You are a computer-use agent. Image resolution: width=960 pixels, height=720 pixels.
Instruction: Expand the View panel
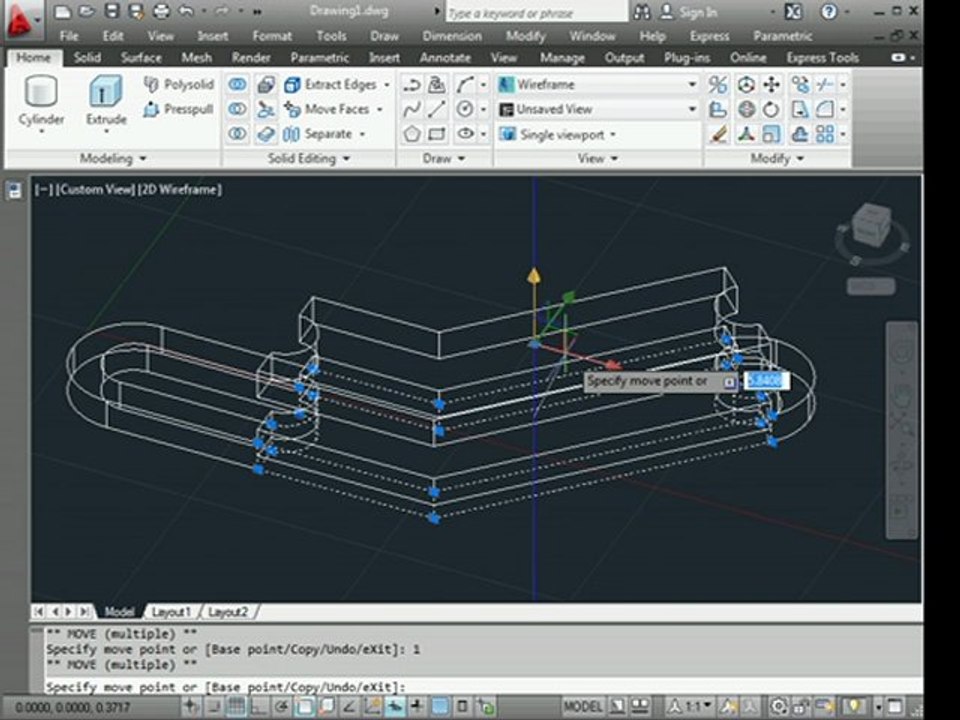pyautogui.click(x=598, y=159)
